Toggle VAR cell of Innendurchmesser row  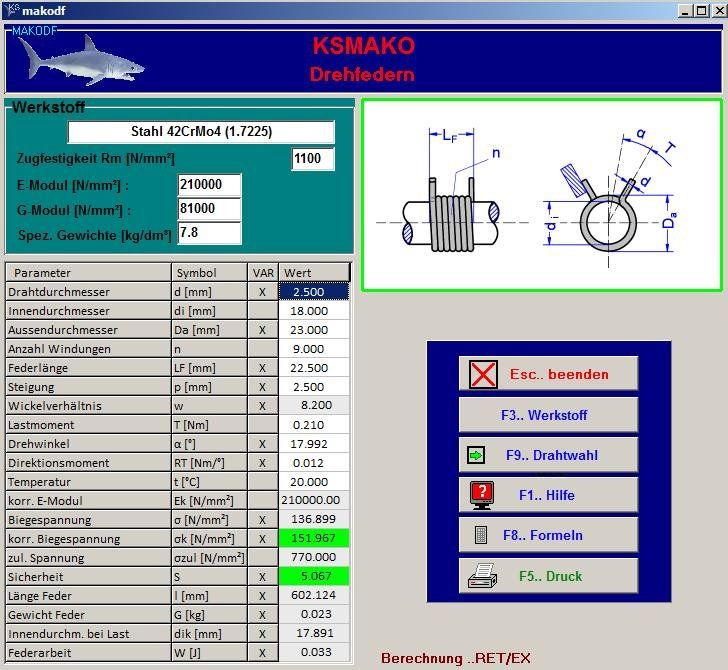(262, 311)
